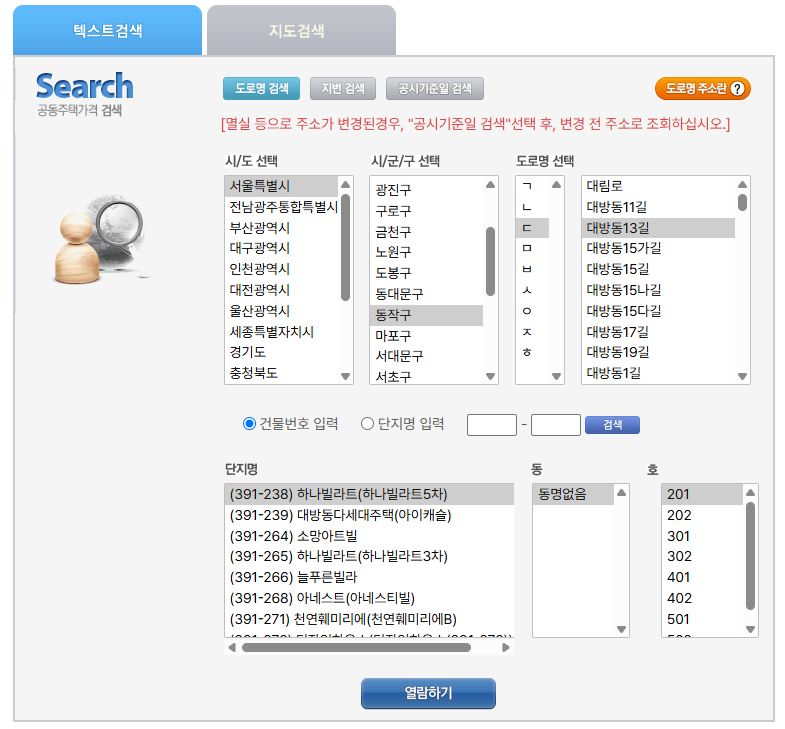The height and width of the screenshot is (729, 785).
Task: Click down arrow of 시/도 list scrollbar
Action: 345,376
